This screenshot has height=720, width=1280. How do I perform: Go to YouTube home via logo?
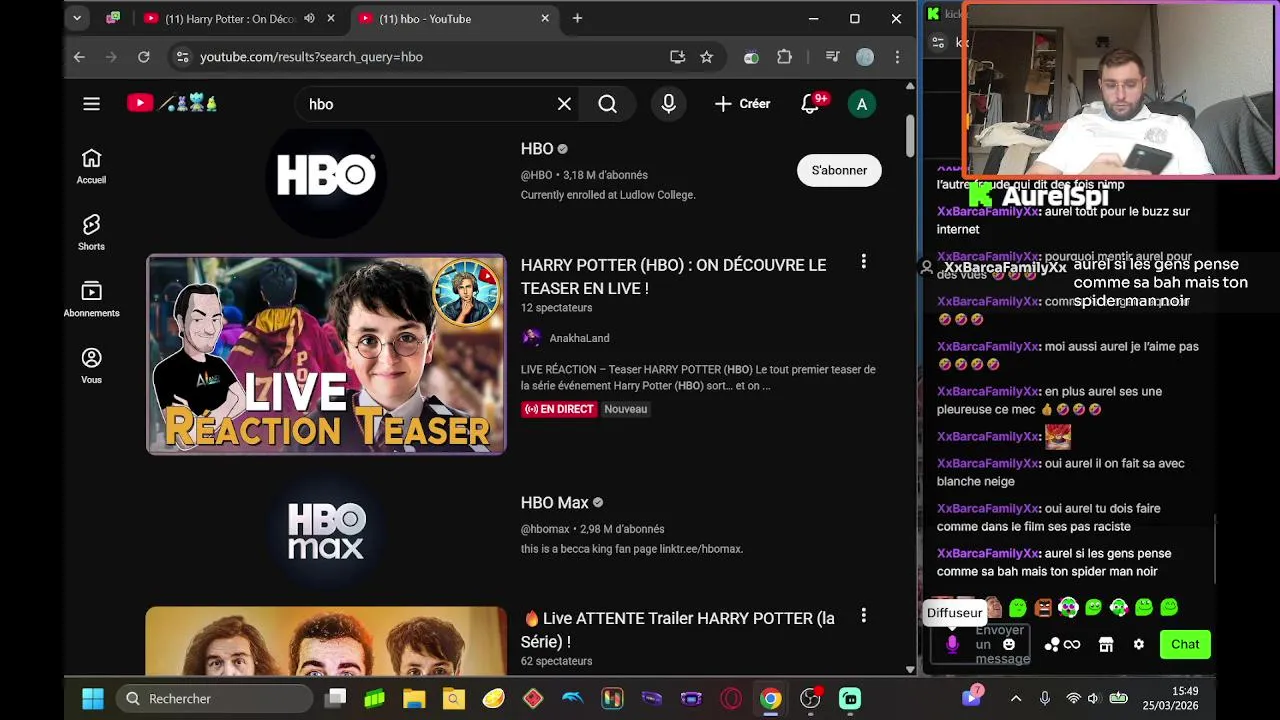pyautogui.click(x=172, y=103)
